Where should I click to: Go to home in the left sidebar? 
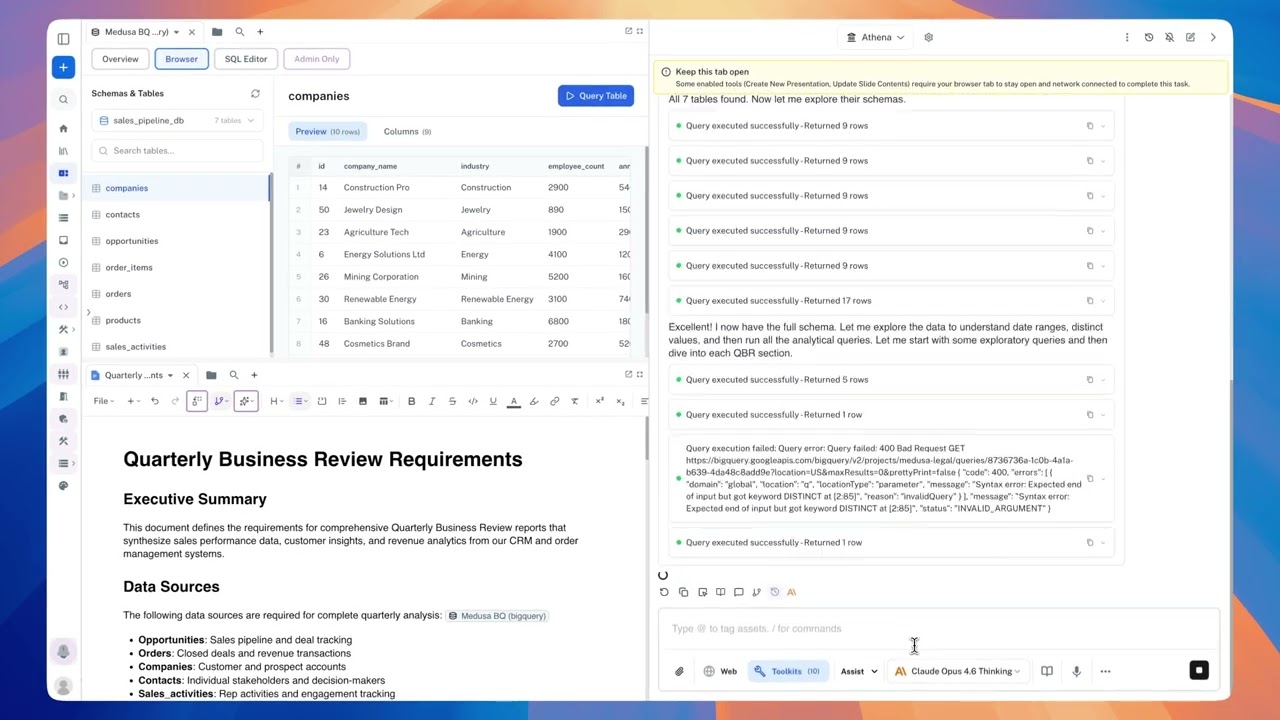pyautogui.click(x=63, y=129)
